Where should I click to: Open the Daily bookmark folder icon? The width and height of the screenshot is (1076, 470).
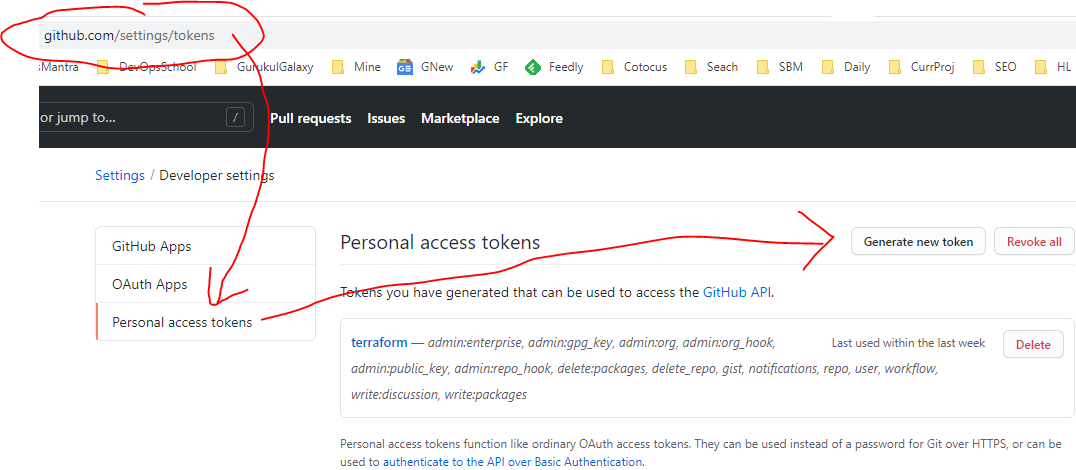827,67
